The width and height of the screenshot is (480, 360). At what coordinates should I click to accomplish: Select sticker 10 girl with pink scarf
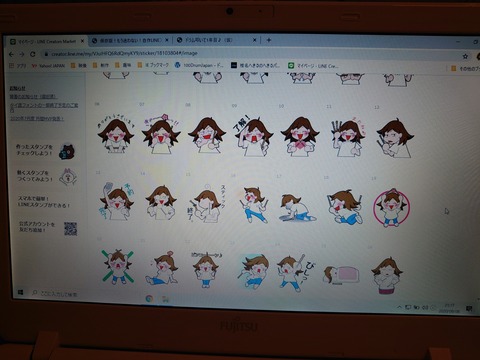click(300, 136)
